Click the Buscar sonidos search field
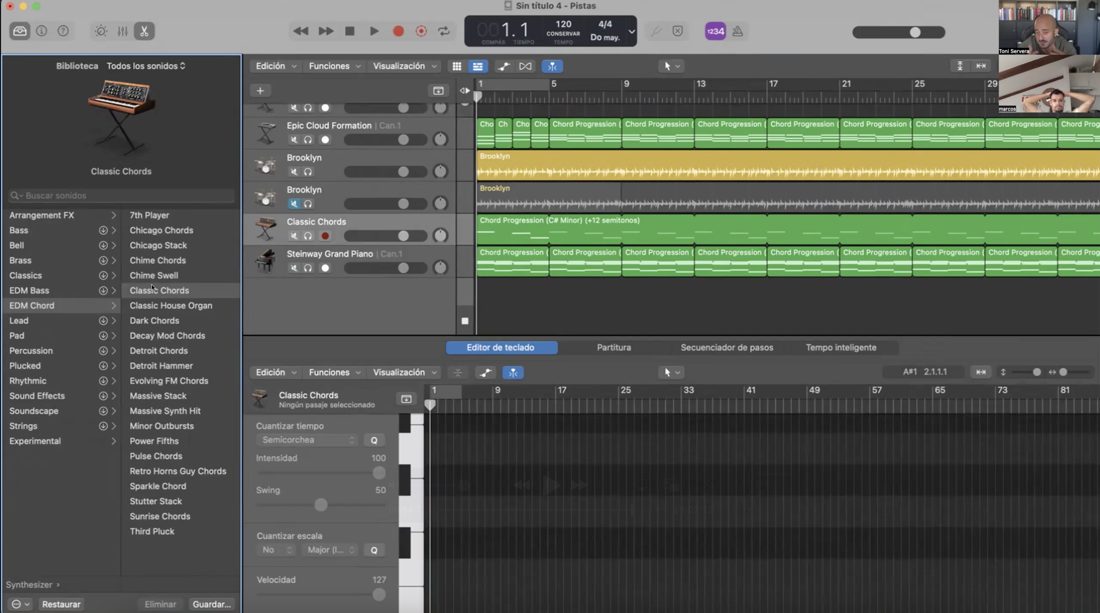1100x613 pixels. click(x=121, y=196)
